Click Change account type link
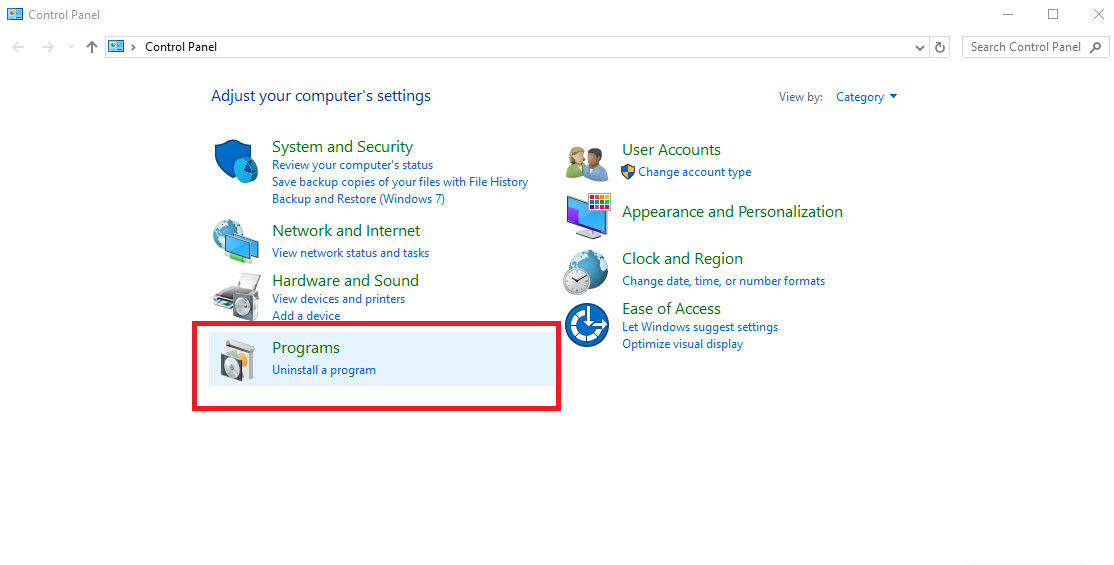Image resolution: width=1114 pixels, height=565 pixels. (x=694, y=172)
